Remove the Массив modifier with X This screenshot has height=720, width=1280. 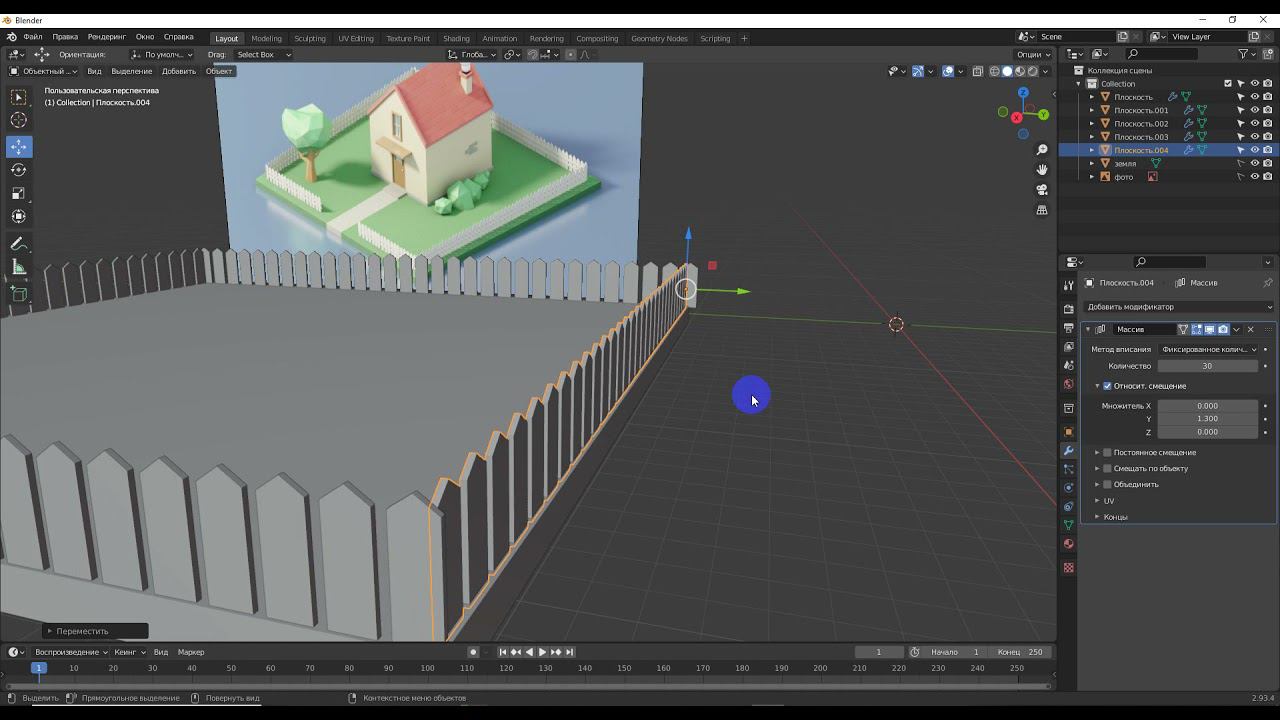coord(1250,329)
